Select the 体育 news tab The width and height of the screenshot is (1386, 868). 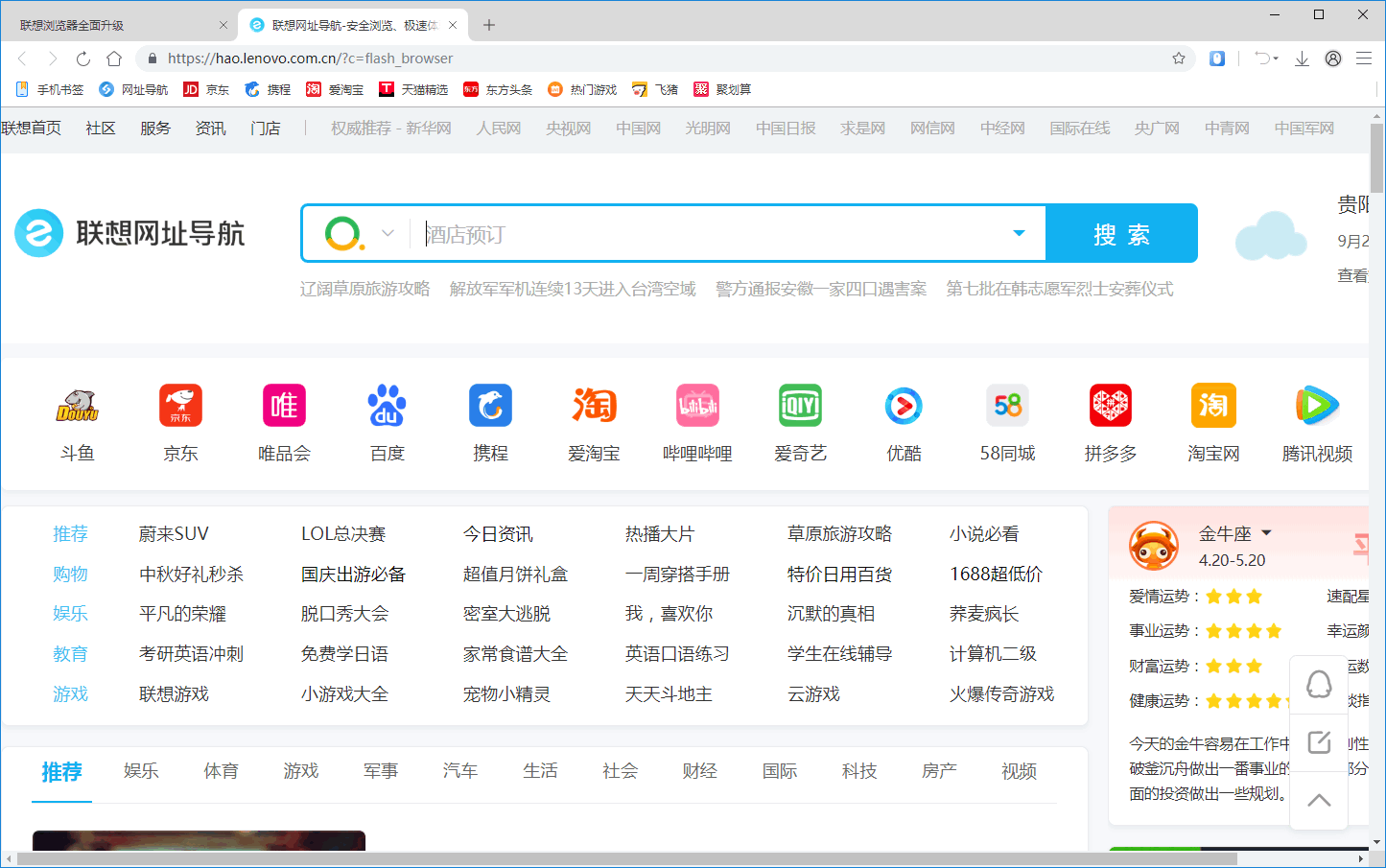pos(221,771)
